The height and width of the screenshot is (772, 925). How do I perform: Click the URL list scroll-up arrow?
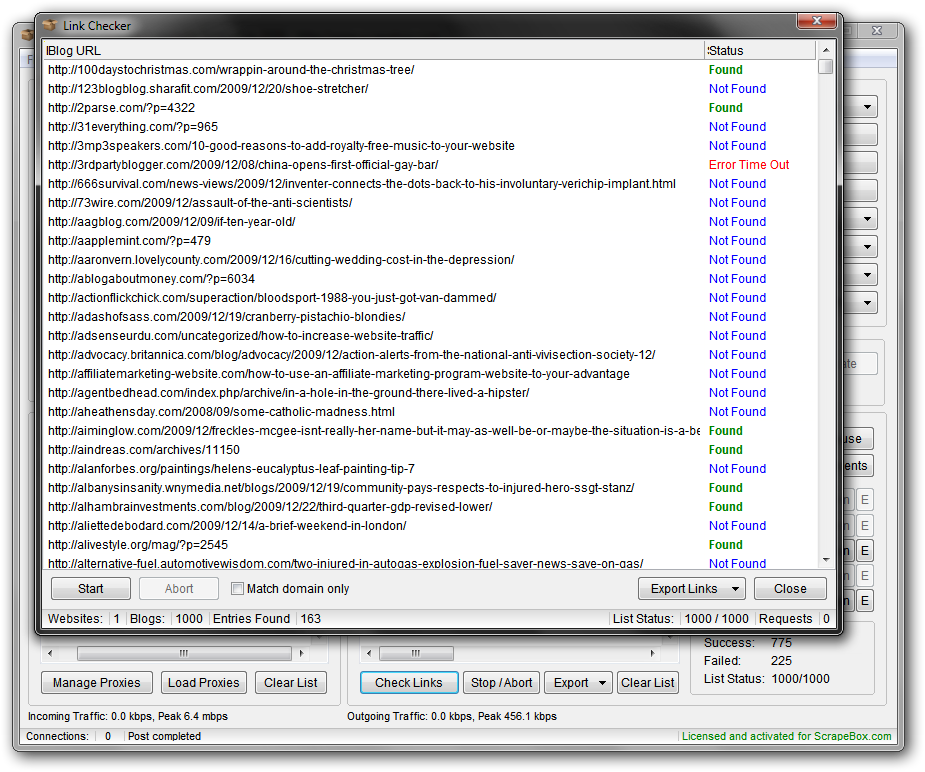[826, 50]
